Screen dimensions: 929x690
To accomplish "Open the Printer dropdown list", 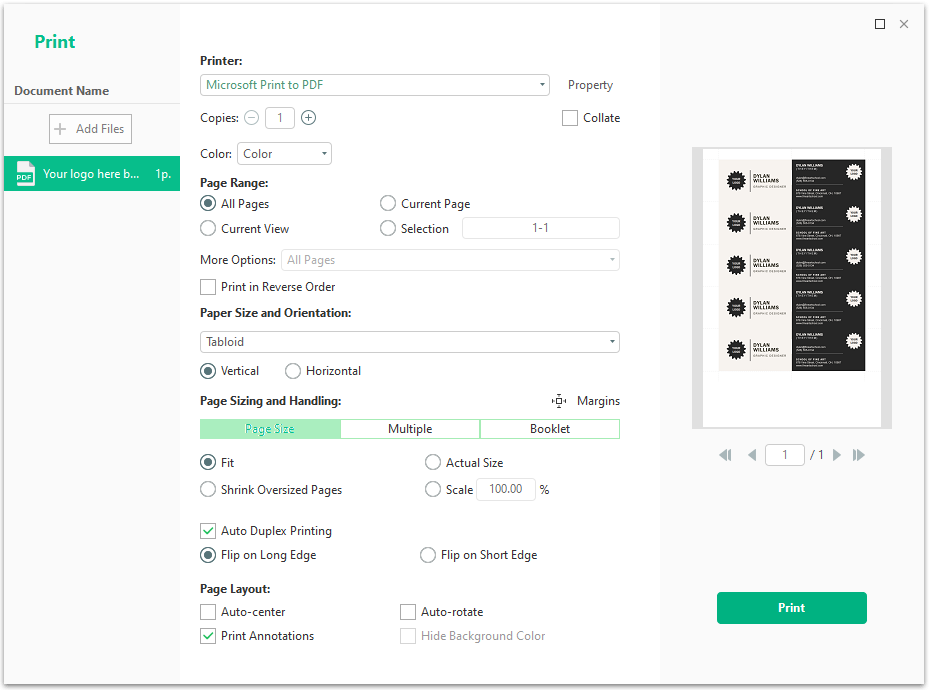I will [x=375, y=85].
